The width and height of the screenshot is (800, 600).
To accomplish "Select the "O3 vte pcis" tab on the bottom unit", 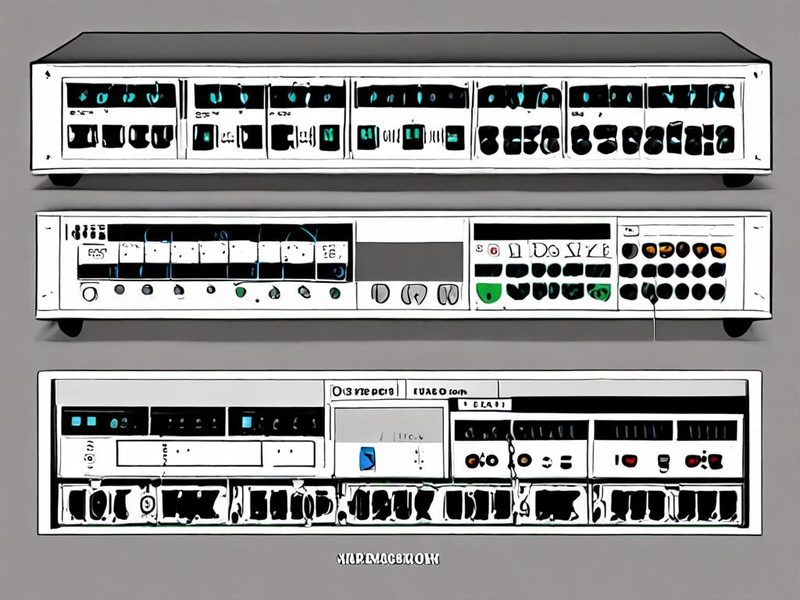I will [x=363, y=391].
